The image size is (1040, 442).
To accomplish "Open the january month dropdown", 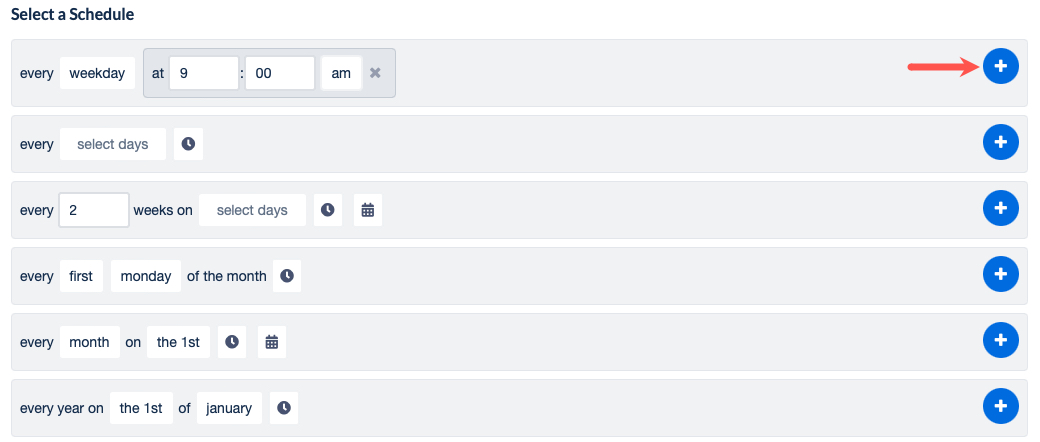I will [229, 408].
